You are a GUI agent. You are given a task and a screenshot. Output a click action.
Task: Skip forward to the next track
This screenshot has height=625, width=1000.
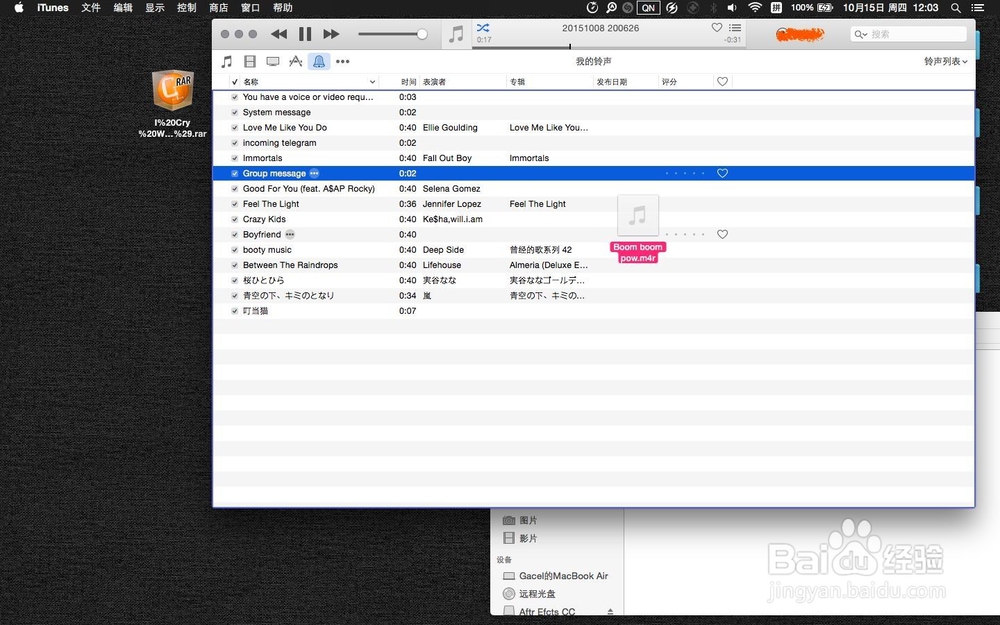331,34
